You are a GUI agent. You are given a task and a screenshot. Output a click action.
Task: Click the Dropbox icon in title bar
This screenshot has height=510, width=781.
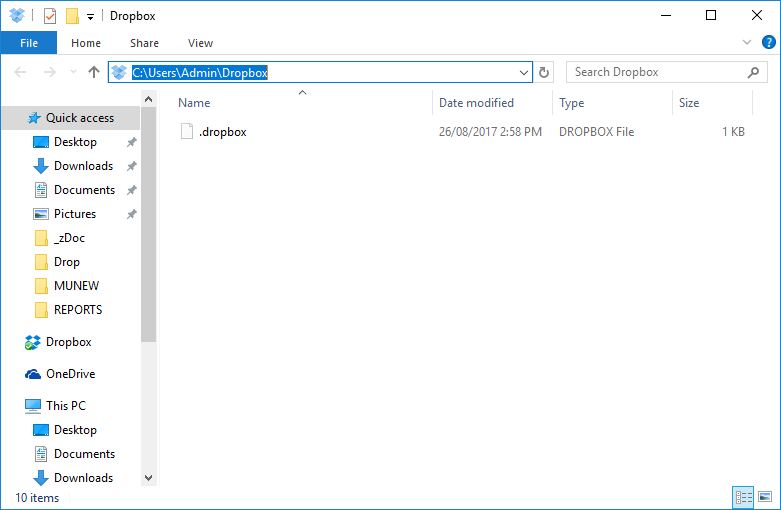coord(17,15)
